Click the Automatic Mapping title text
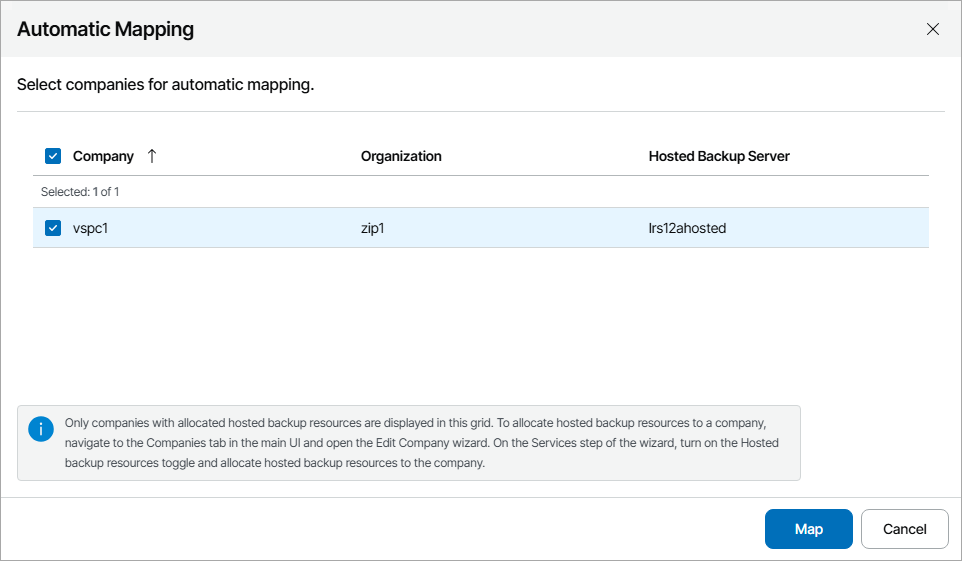This screenshot has height=561, width=962. 105,29
